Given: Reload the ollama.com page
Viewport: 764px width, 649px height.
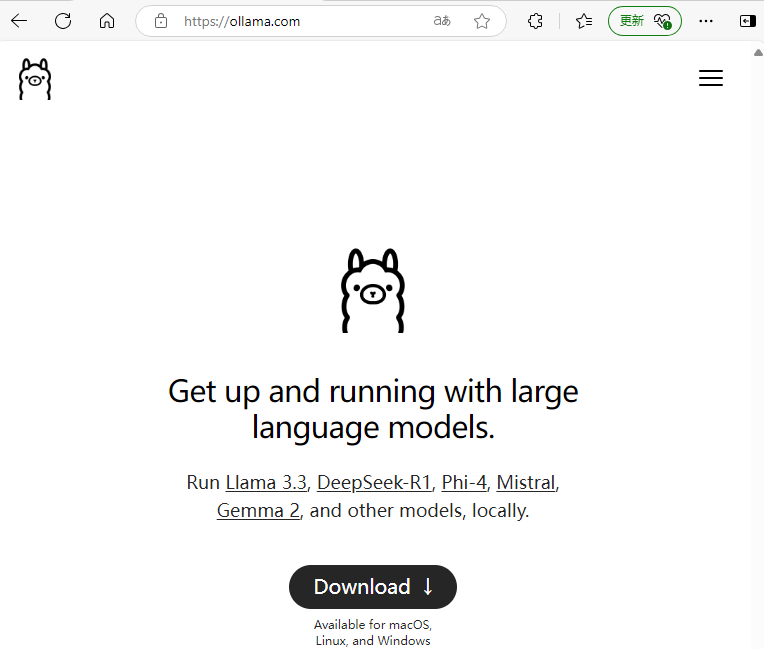Looking at the screenshot, I should 63,21.
